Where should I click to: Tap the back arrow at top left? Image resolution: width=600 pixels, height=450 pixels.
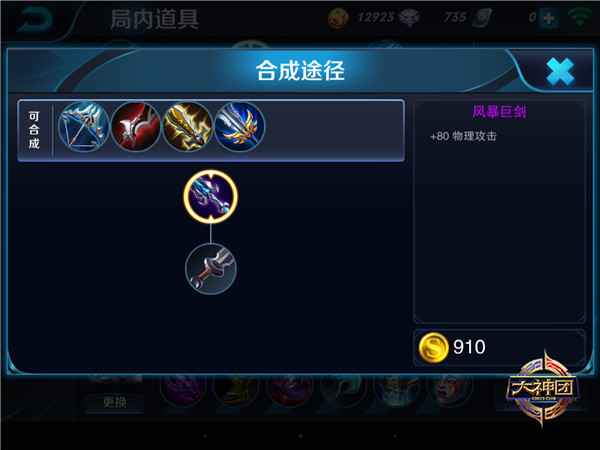click(36, 19)
